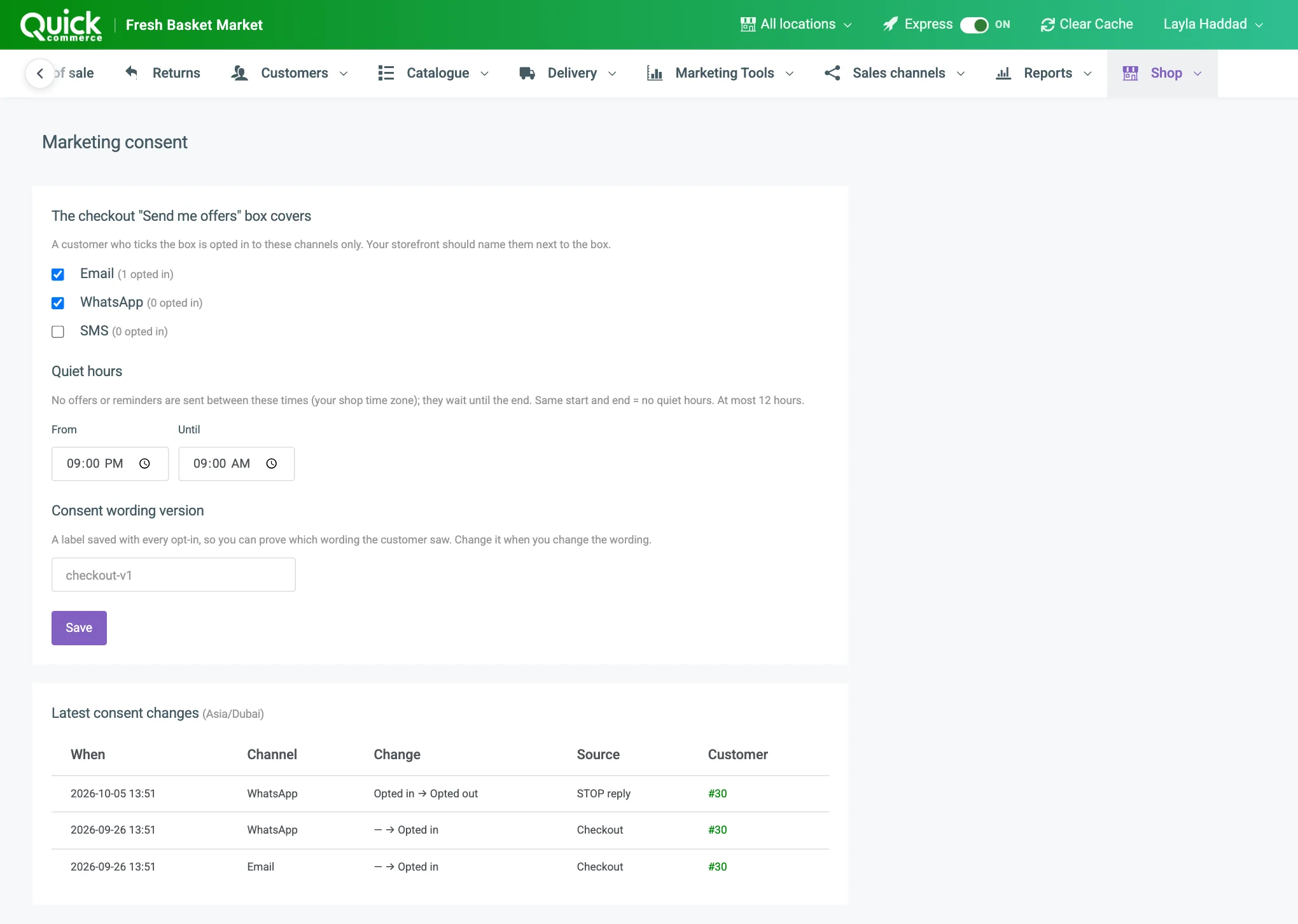
Task: Click the Quick commerce logo
Action: [x=60, y=25]
